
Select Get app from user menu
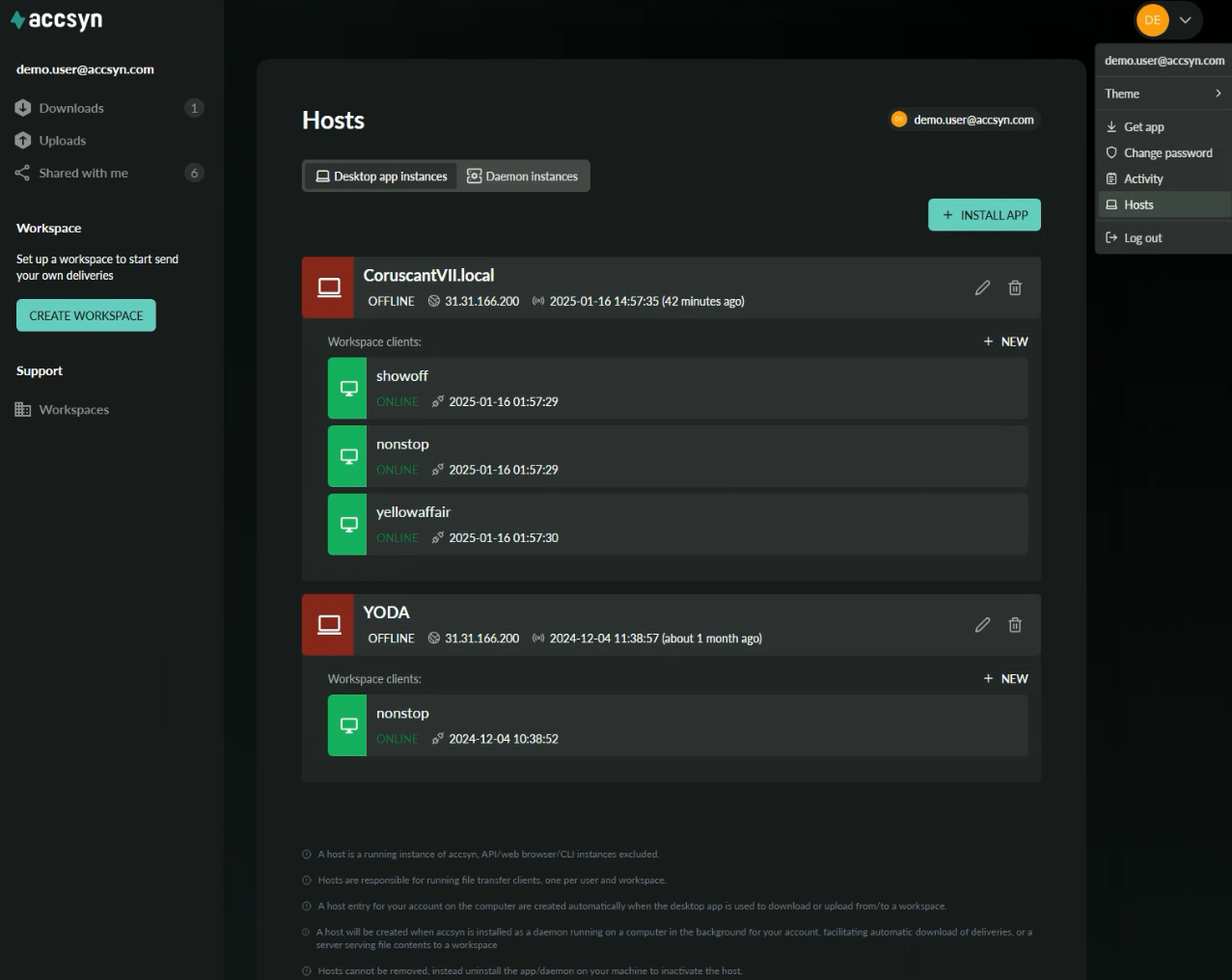click(x=1164, y=127)
